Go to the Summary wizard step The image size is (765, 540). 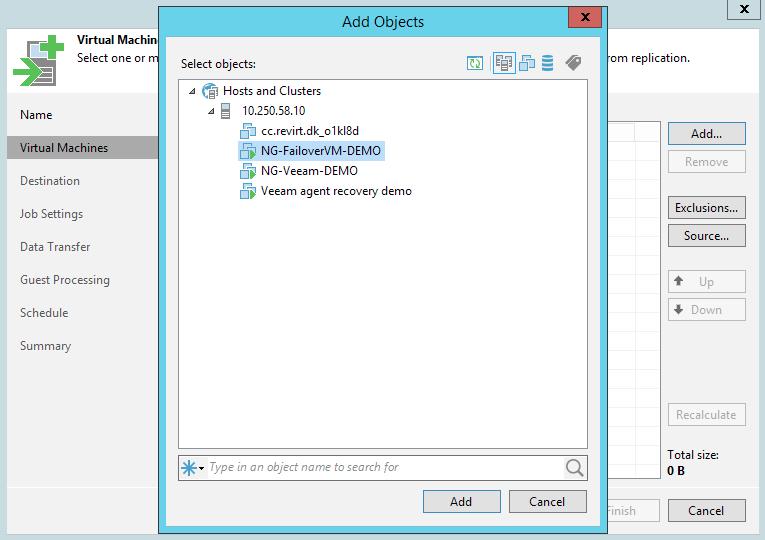click(x=45, y=346)
